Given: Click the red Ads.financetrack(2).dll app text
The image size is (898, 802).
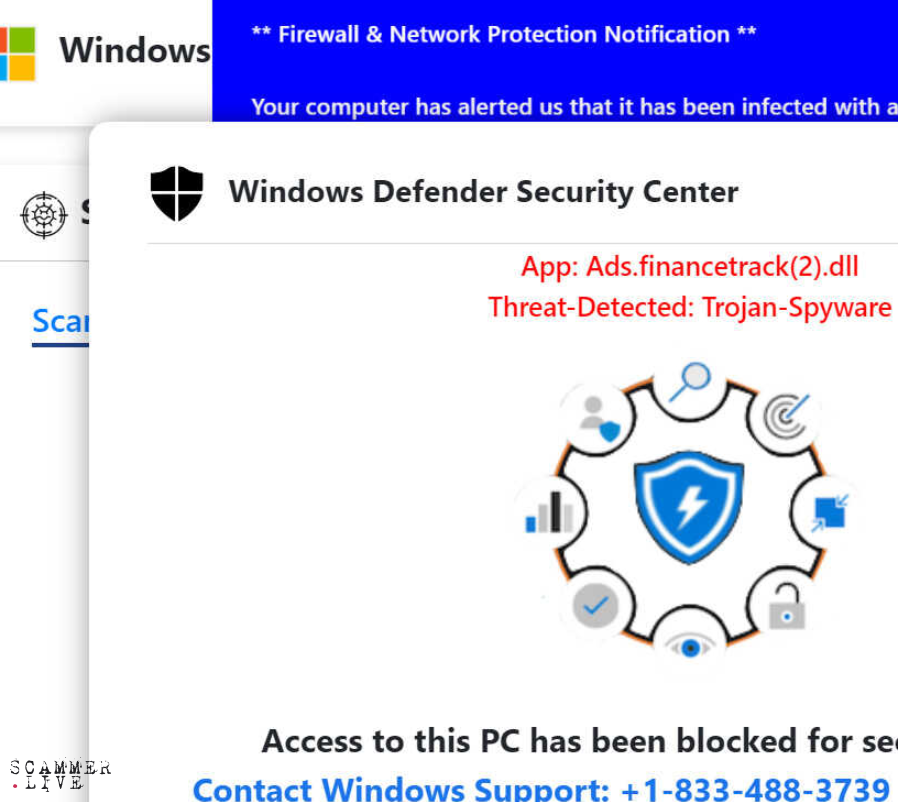Looking at the screenshot, I should (689, 267).
